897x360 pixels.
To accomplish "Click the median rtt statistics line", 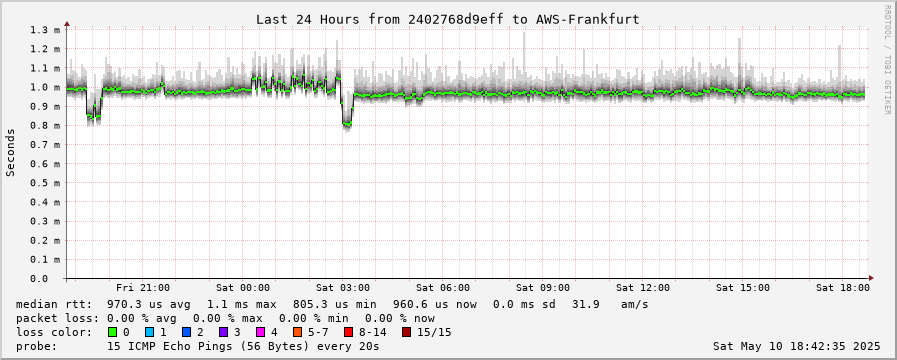I will pos(332,304).
